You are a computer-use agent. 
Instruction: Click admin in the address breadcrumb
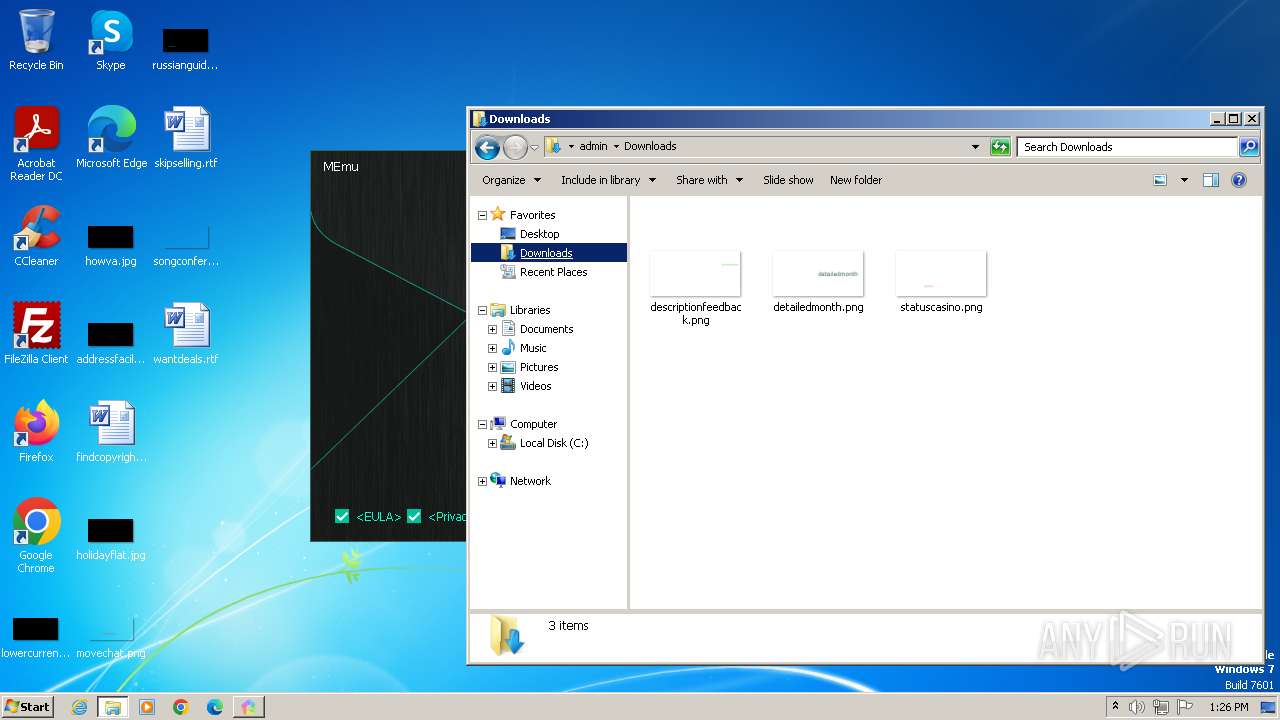(x=593, y=146)
